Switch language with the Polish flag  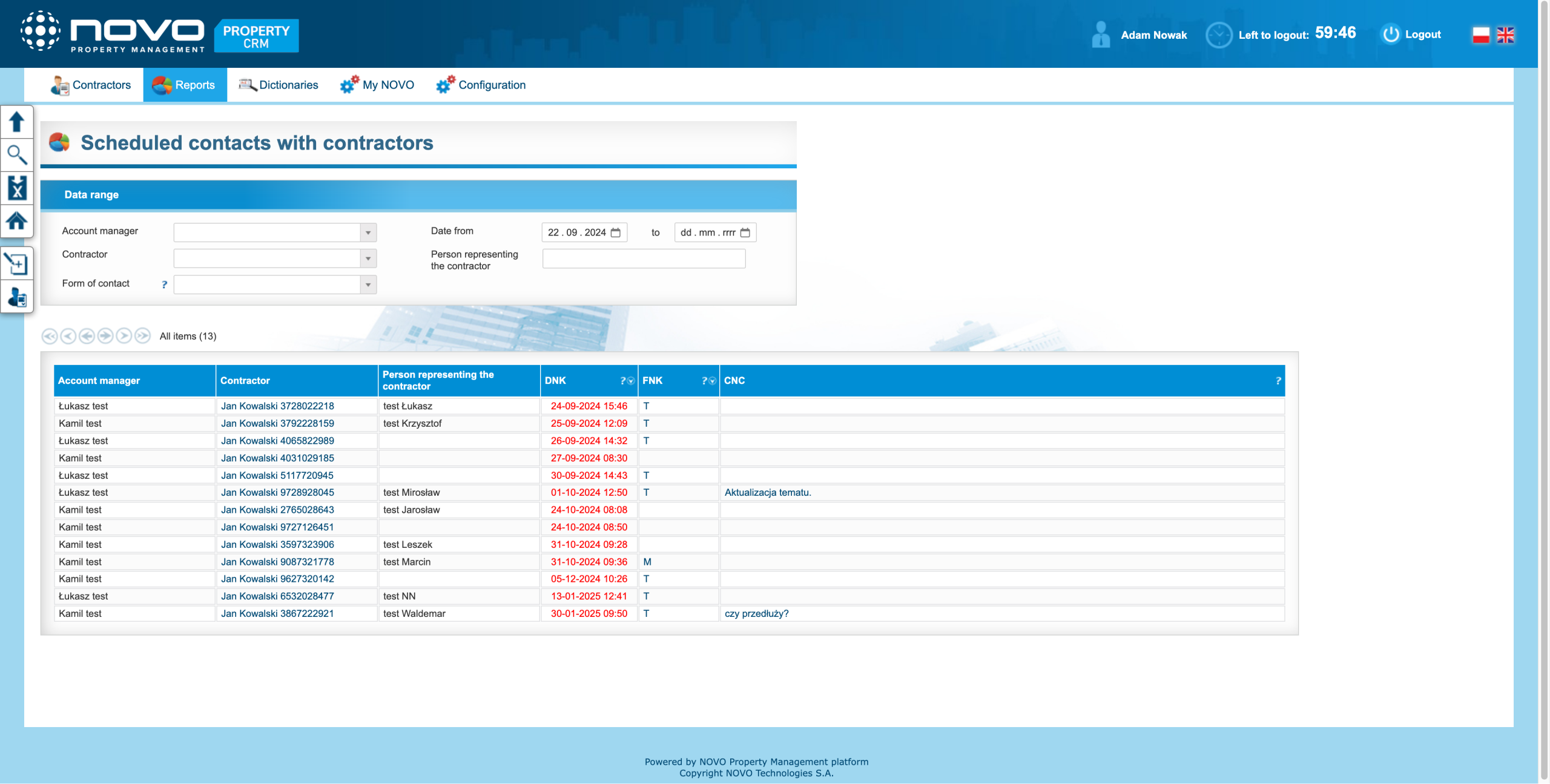[x=1480, y=35]
